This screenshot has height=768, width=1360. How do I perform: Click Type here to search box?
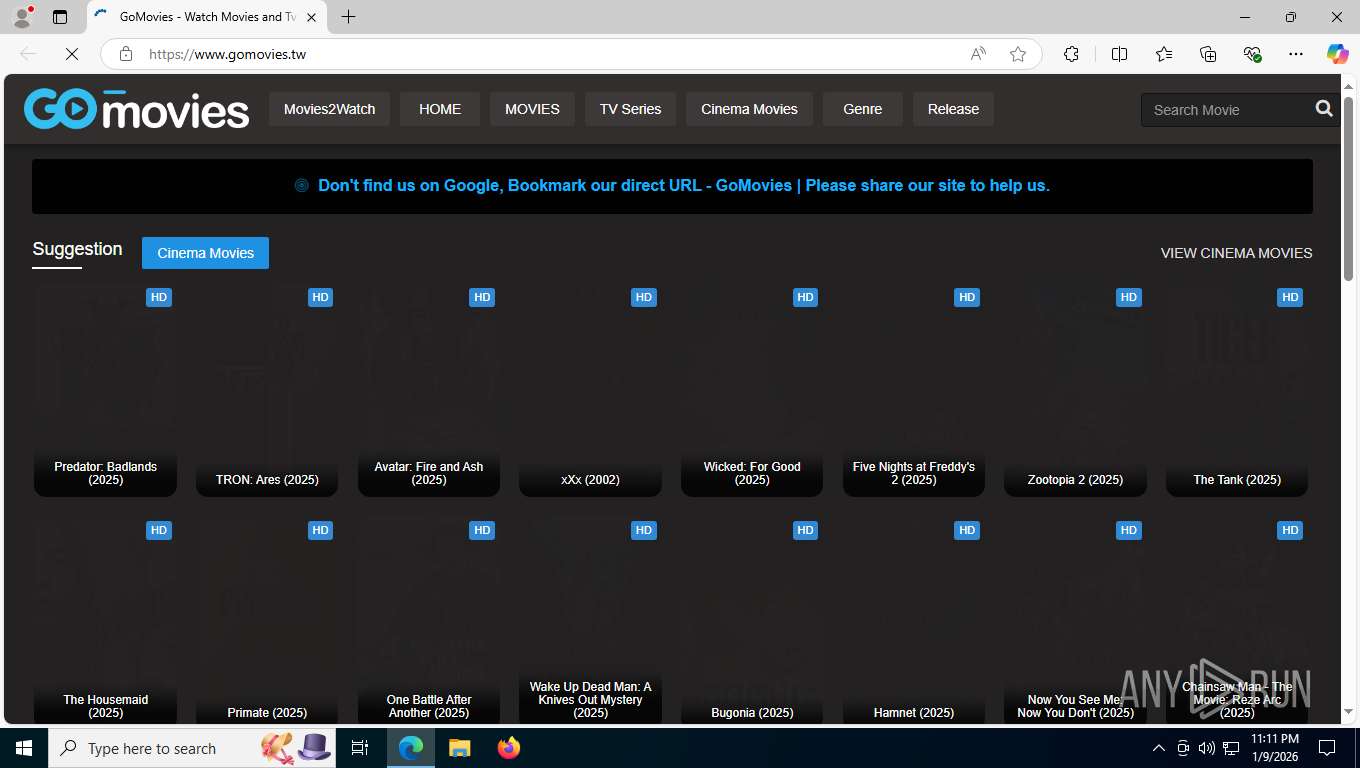[x=193, y=748]
